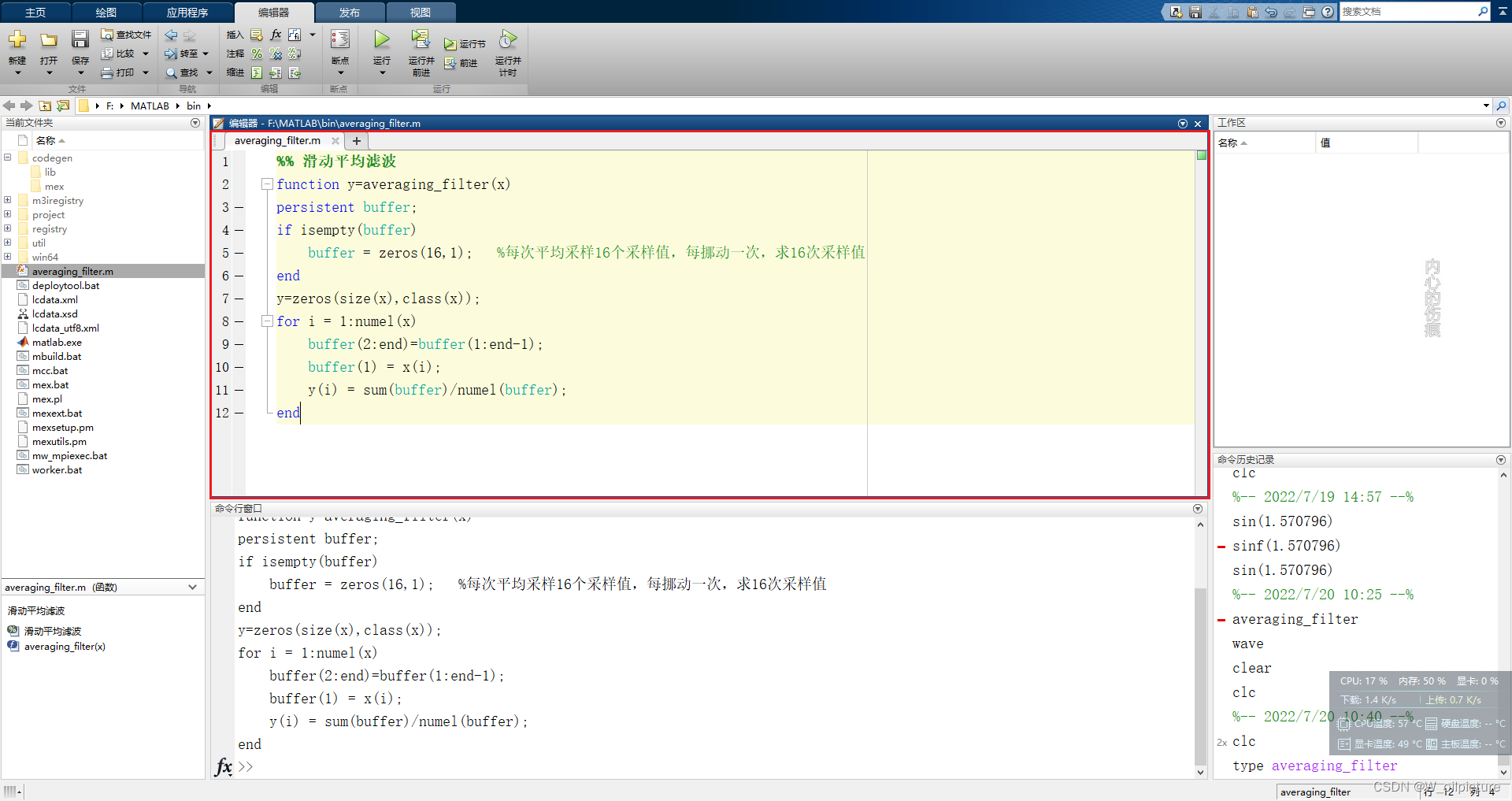
Task: Click the Run and Advance (运行并前进) icon
Action: pos(421,39)
